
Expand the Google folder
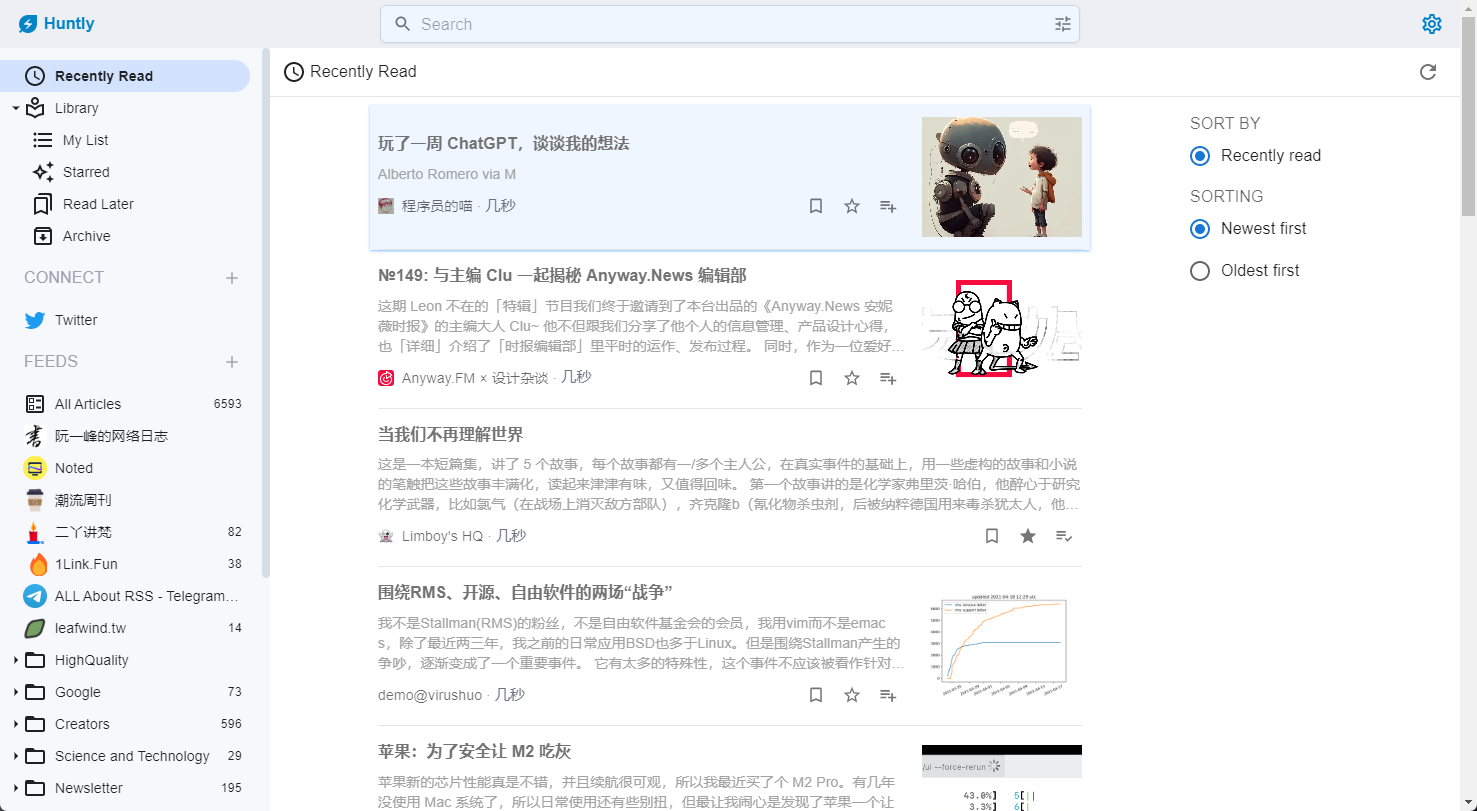15,692
